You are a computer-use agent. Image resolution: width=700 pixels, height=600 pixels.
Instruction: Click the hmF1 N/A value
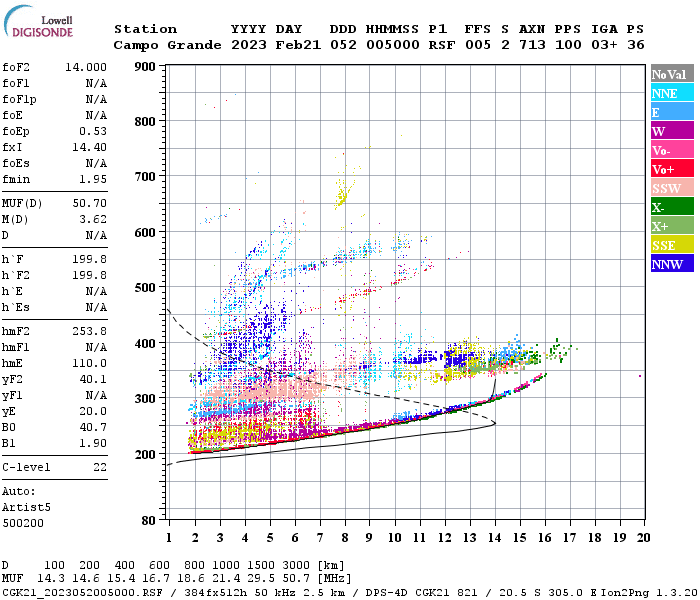tap(96, 347)
